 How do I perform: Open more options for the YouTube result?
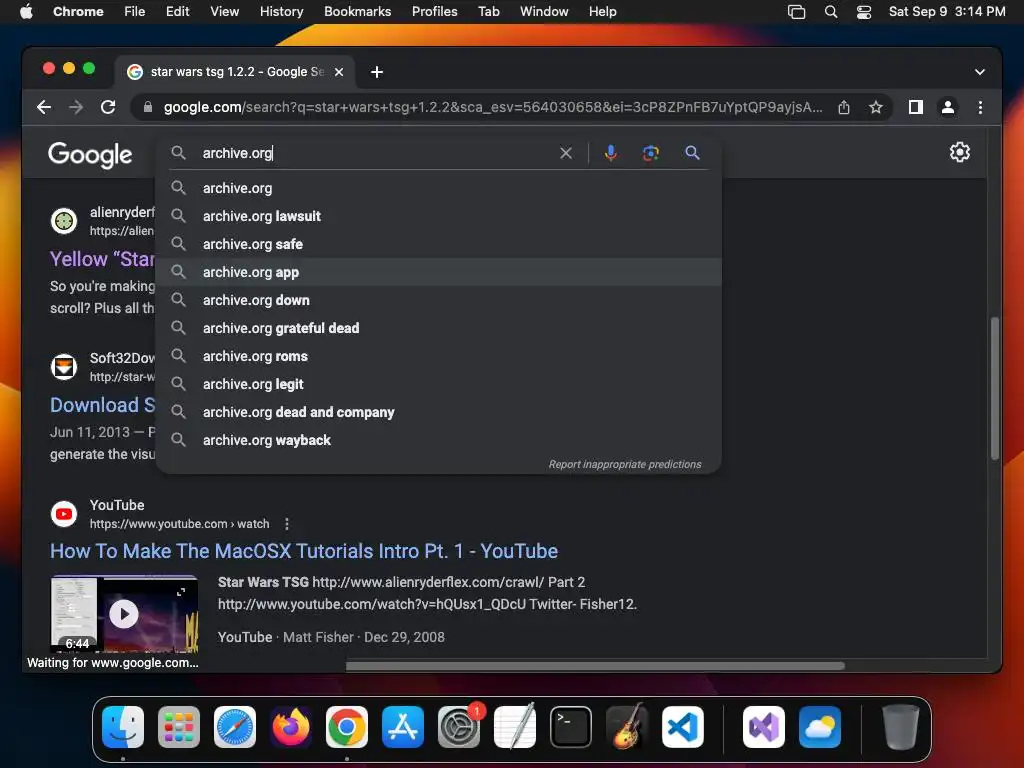point(287,524)
